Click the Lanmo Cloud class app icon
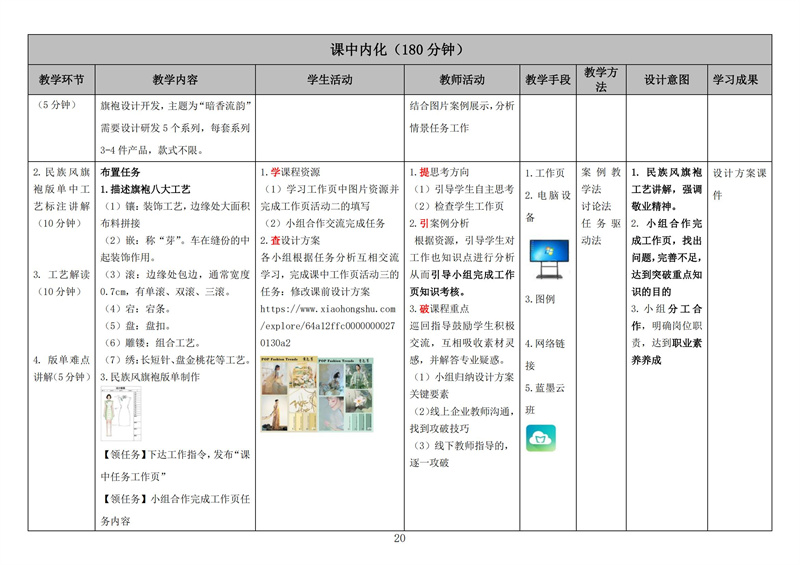The image size is (800, 565). coord(541,438)
